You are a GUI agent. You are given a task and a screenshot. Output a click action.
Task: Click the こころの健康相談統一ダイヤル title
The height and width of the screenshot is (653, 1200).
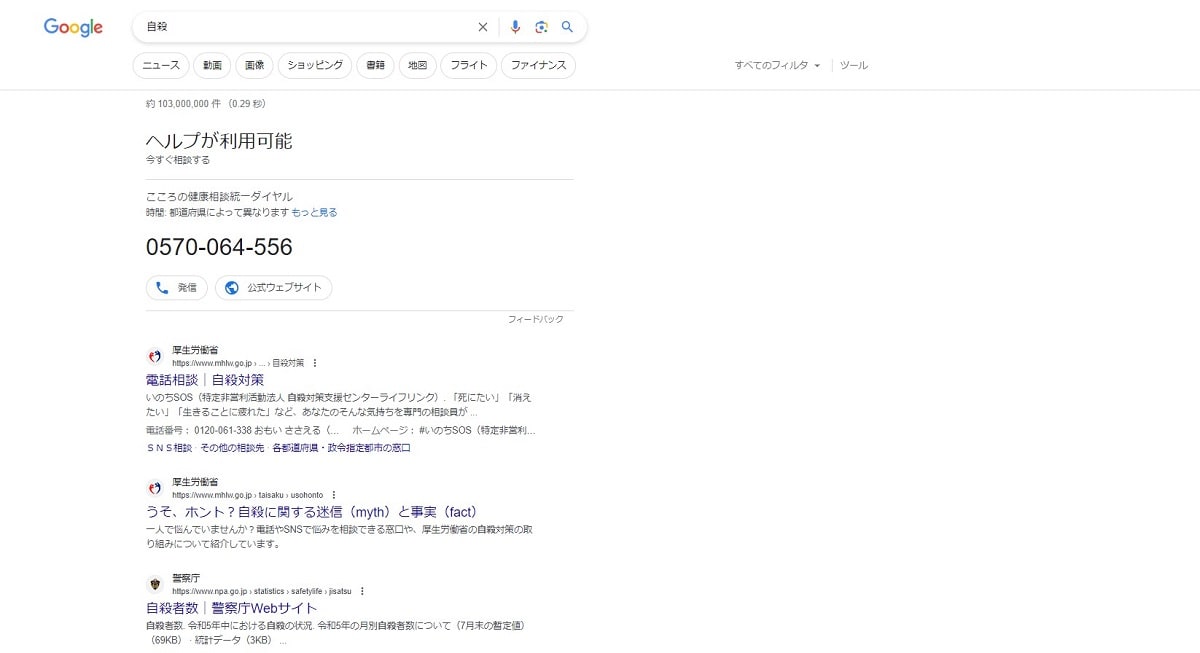click(x=219, y=197)
